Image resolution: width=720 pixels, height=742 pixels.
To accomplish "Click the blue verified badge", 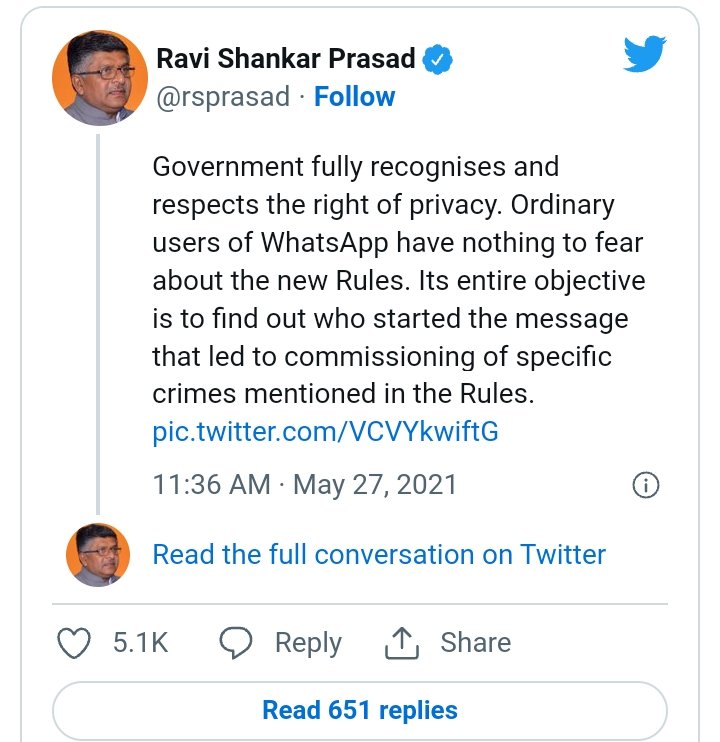I will 437,59.
